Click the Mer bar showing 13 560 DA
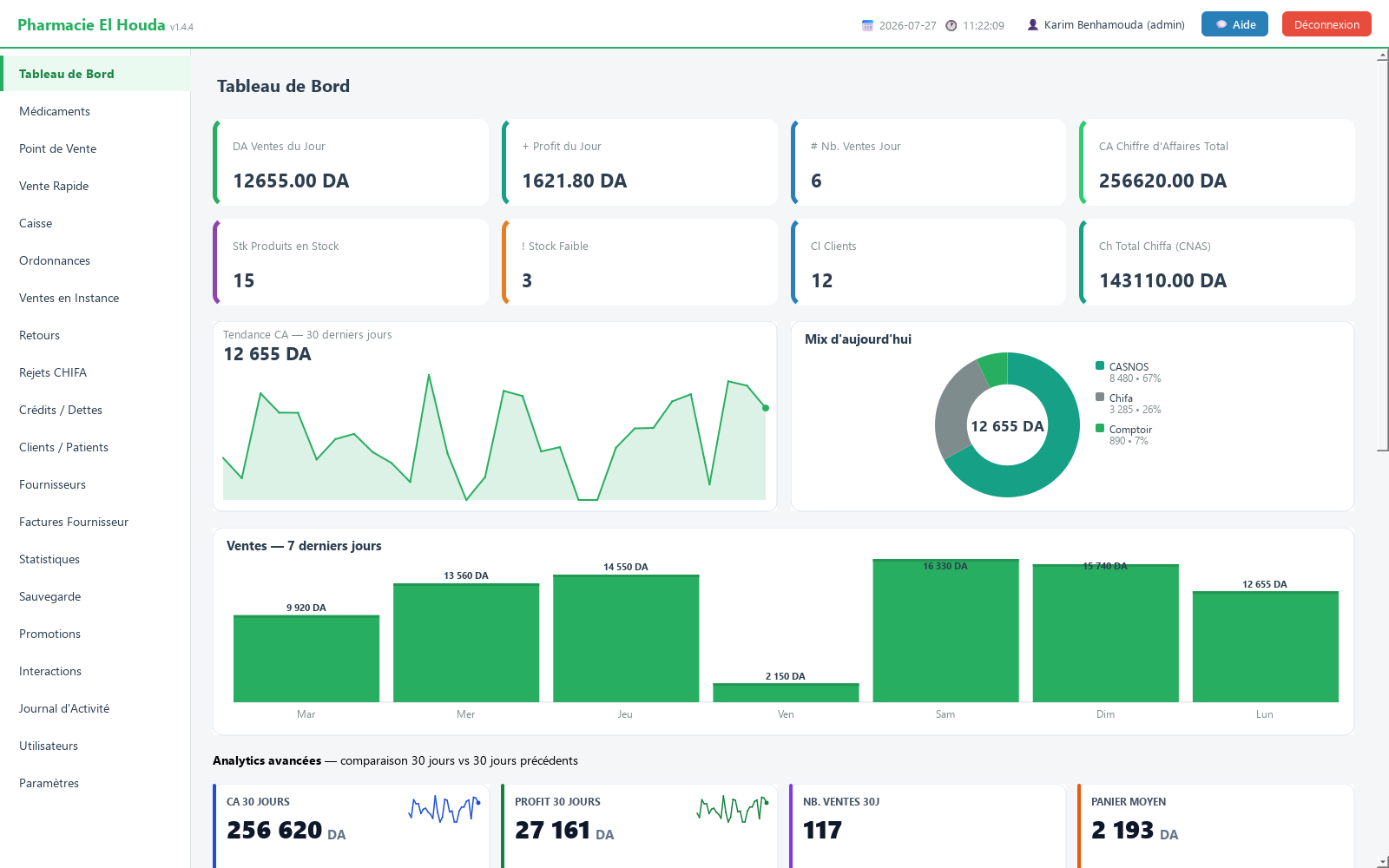The height and width of the screenshot is (868, 1389). coord(466,643)
